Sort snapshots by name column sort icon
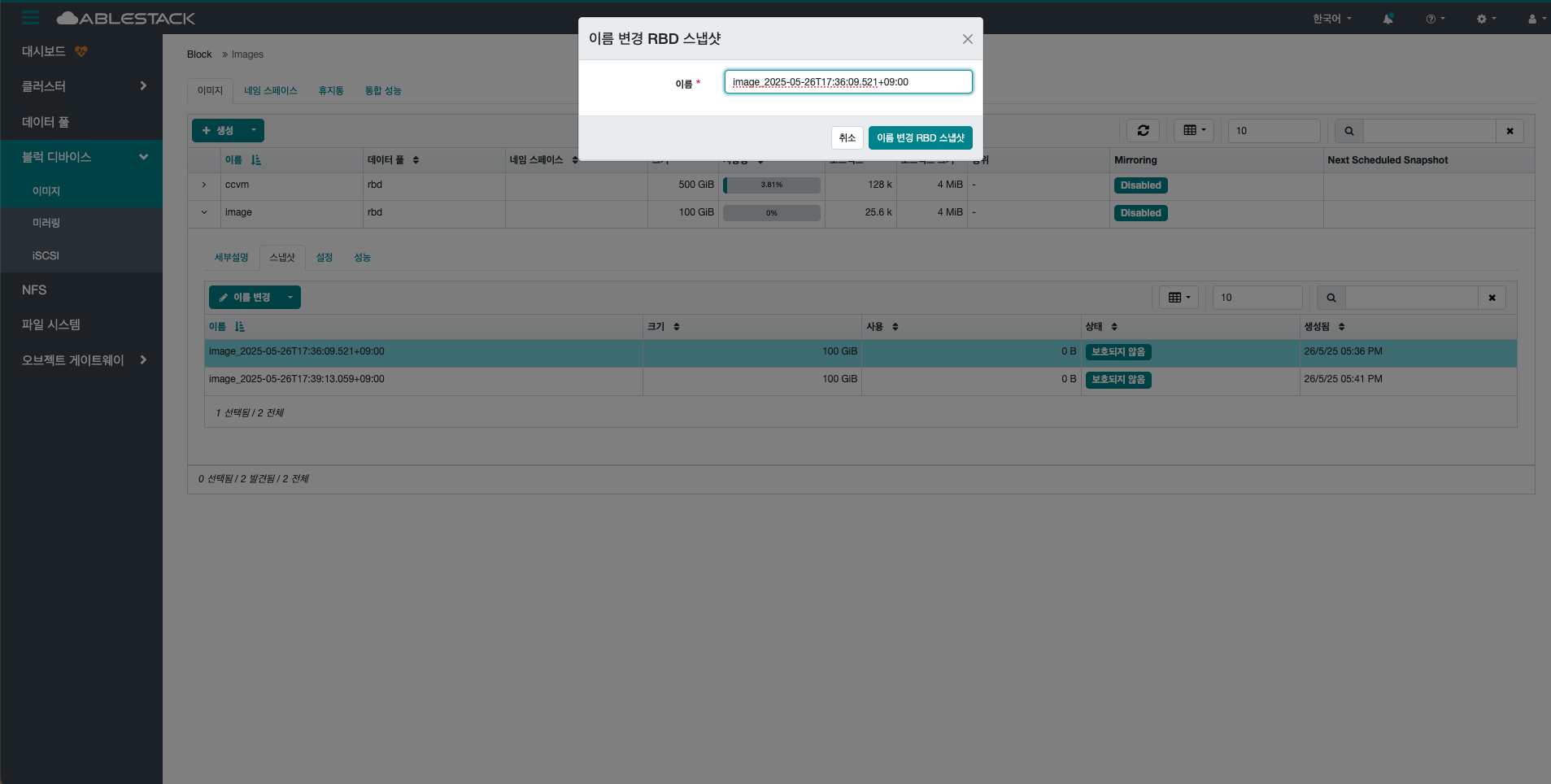Image resolution: width=1551 pixels, height=784 pixels. 239,327
